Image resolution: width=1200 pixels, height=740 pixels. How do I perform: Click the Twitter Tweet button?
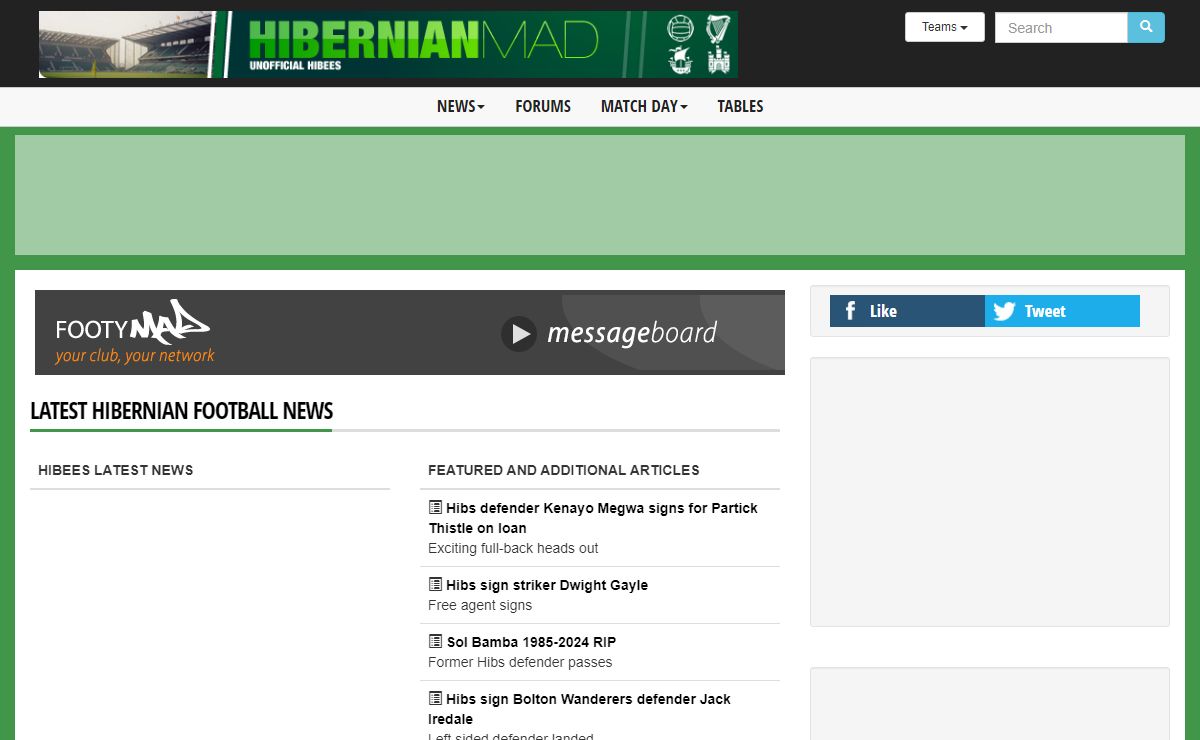[x=1062, y=311]
